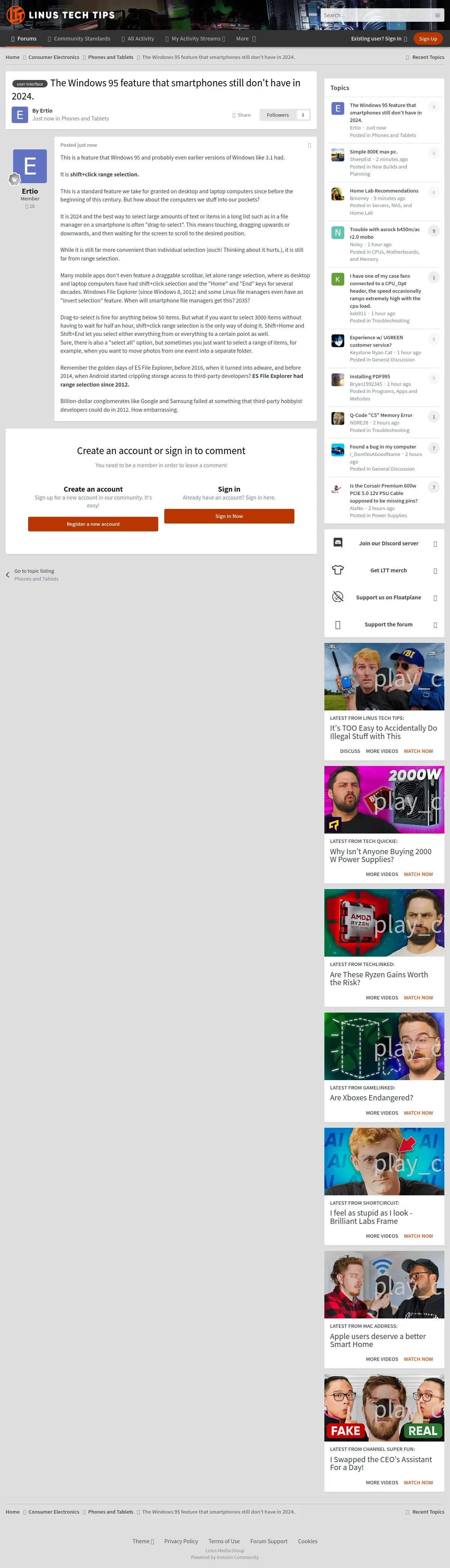450x1568 pixels.
Task: Open I_DontNoAGoodName's avatar
Action: (337, 450)
